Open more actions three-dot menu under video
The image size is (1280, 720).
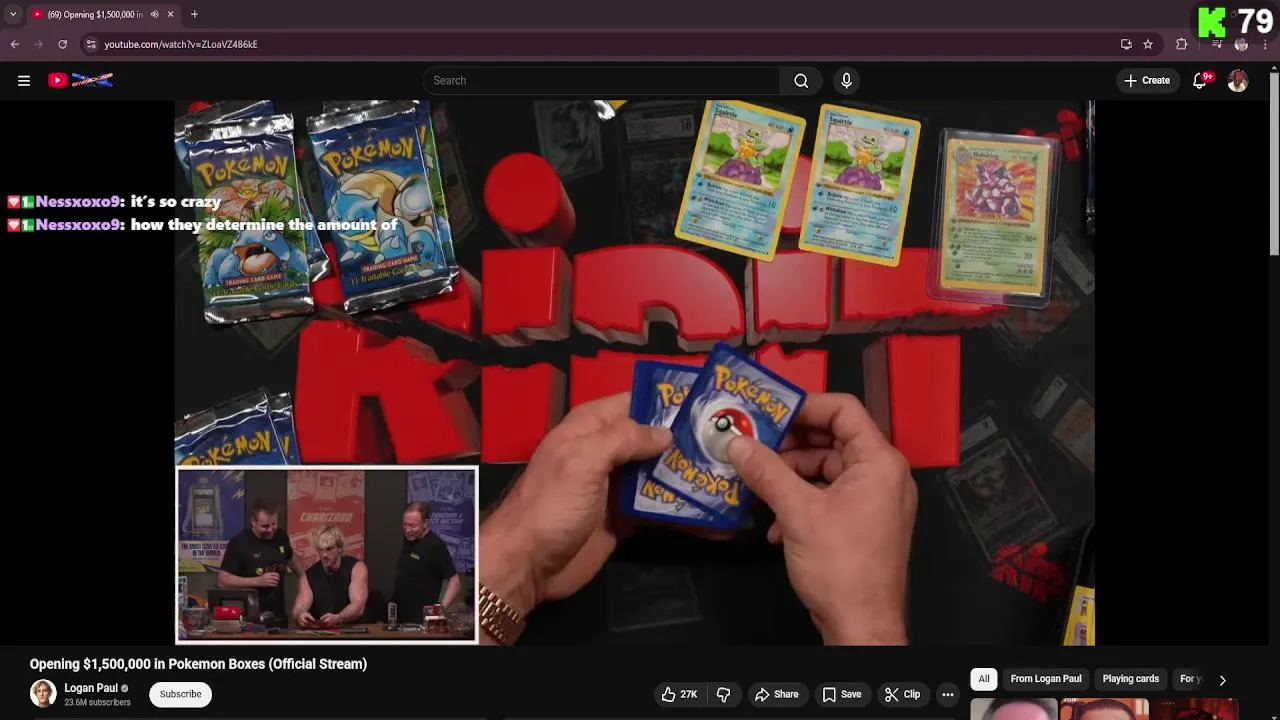(948, 694)
